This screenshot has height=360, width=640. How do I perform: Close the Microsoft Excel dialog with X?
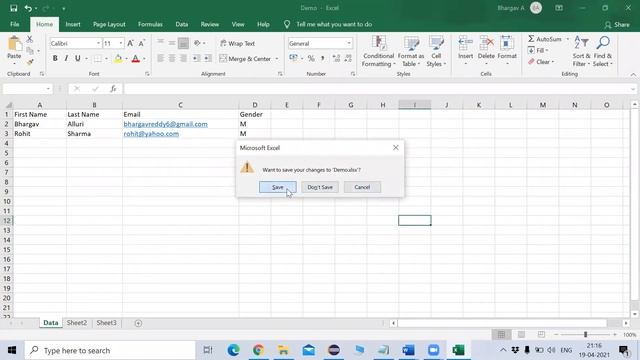[x=396, y=148]
